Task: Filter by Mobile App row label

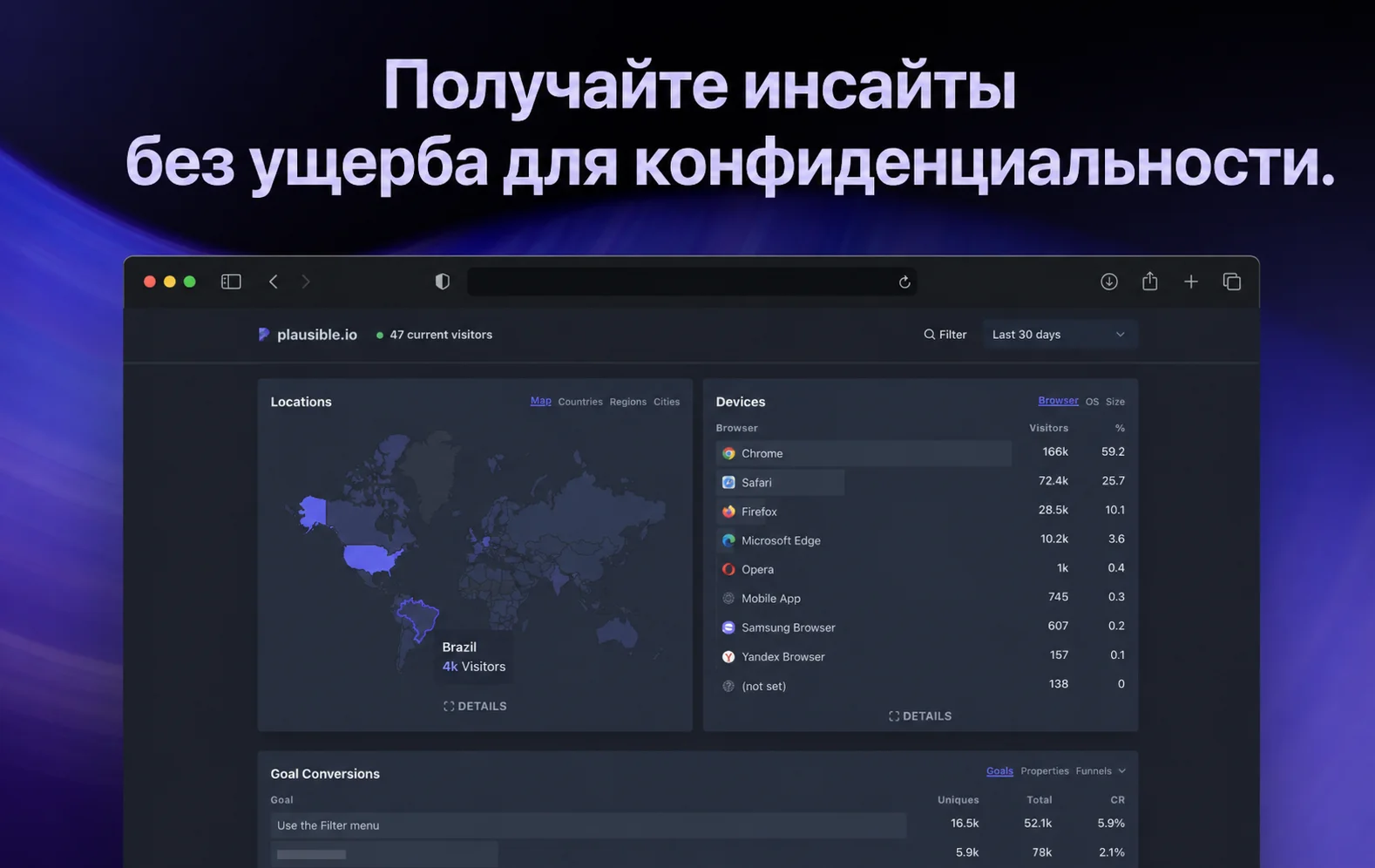Action: coord(771,599)
